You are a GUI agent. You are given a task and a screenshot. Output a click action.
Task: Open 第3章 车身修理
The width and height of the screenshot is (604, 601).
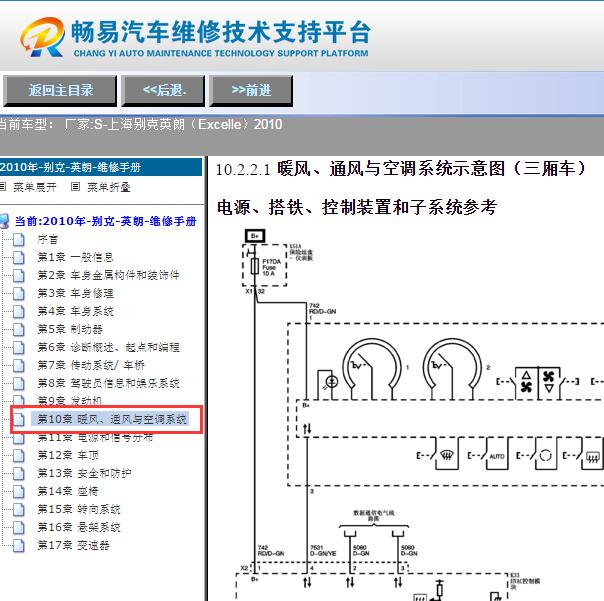[x=76, y=293]
